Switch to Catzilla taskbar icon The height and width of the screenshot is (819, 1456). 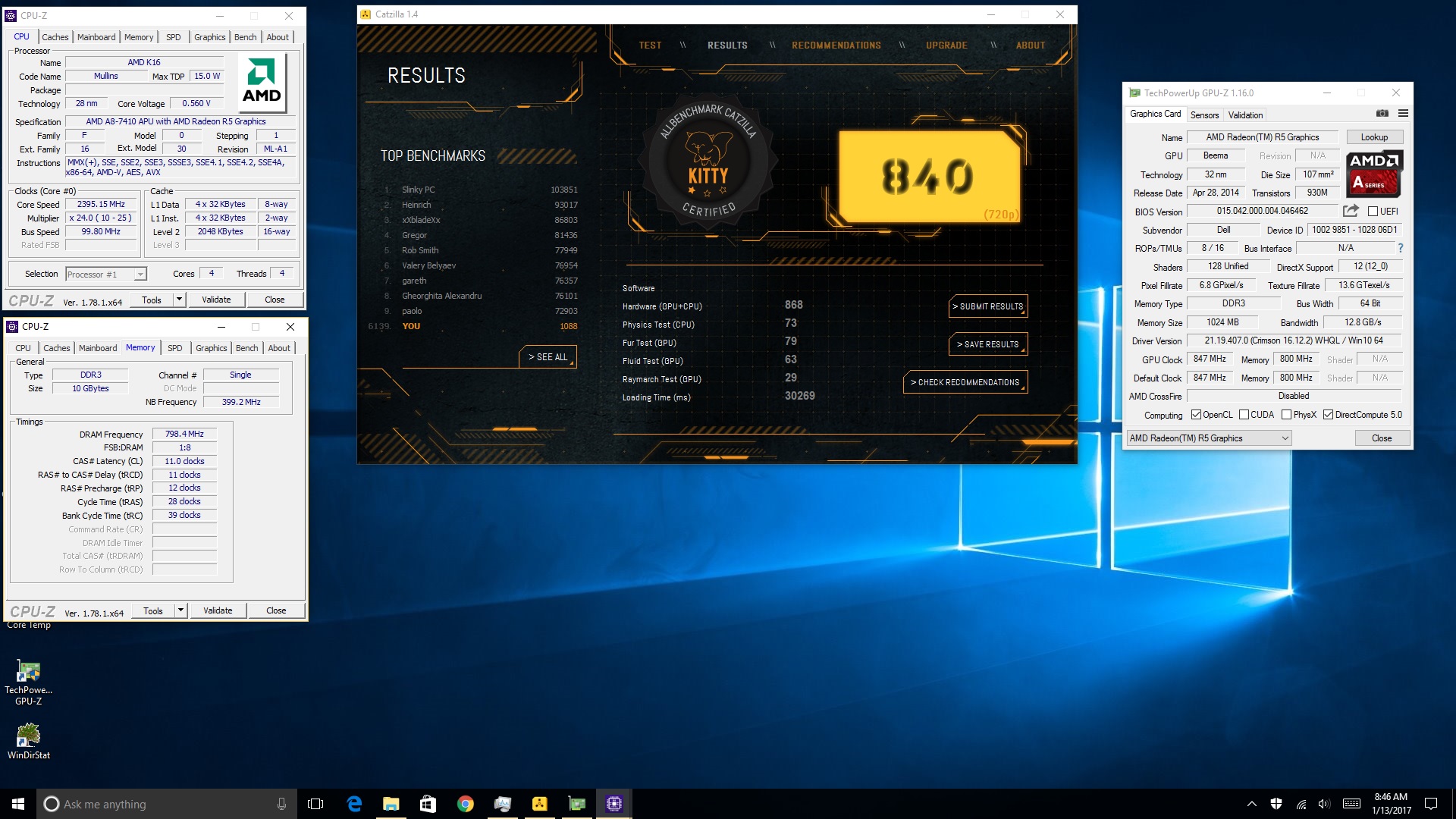539,804
